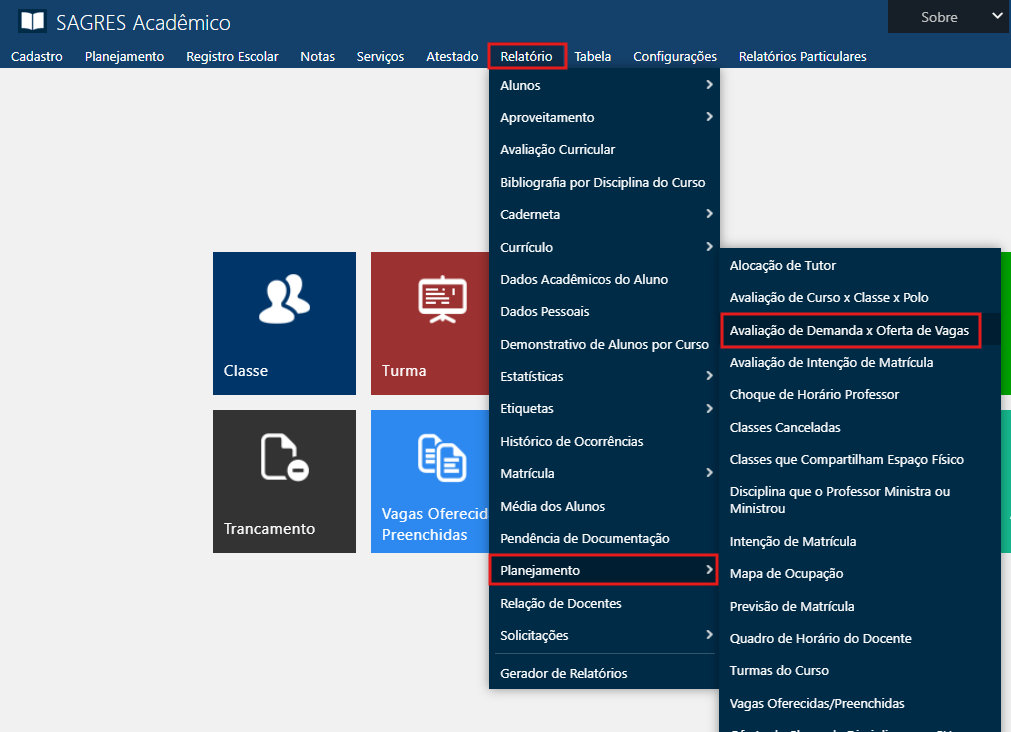Screen dimensions: 1011x732
Task: Open Quadro de Horário do Docente
Action: [x=820, y=638]
